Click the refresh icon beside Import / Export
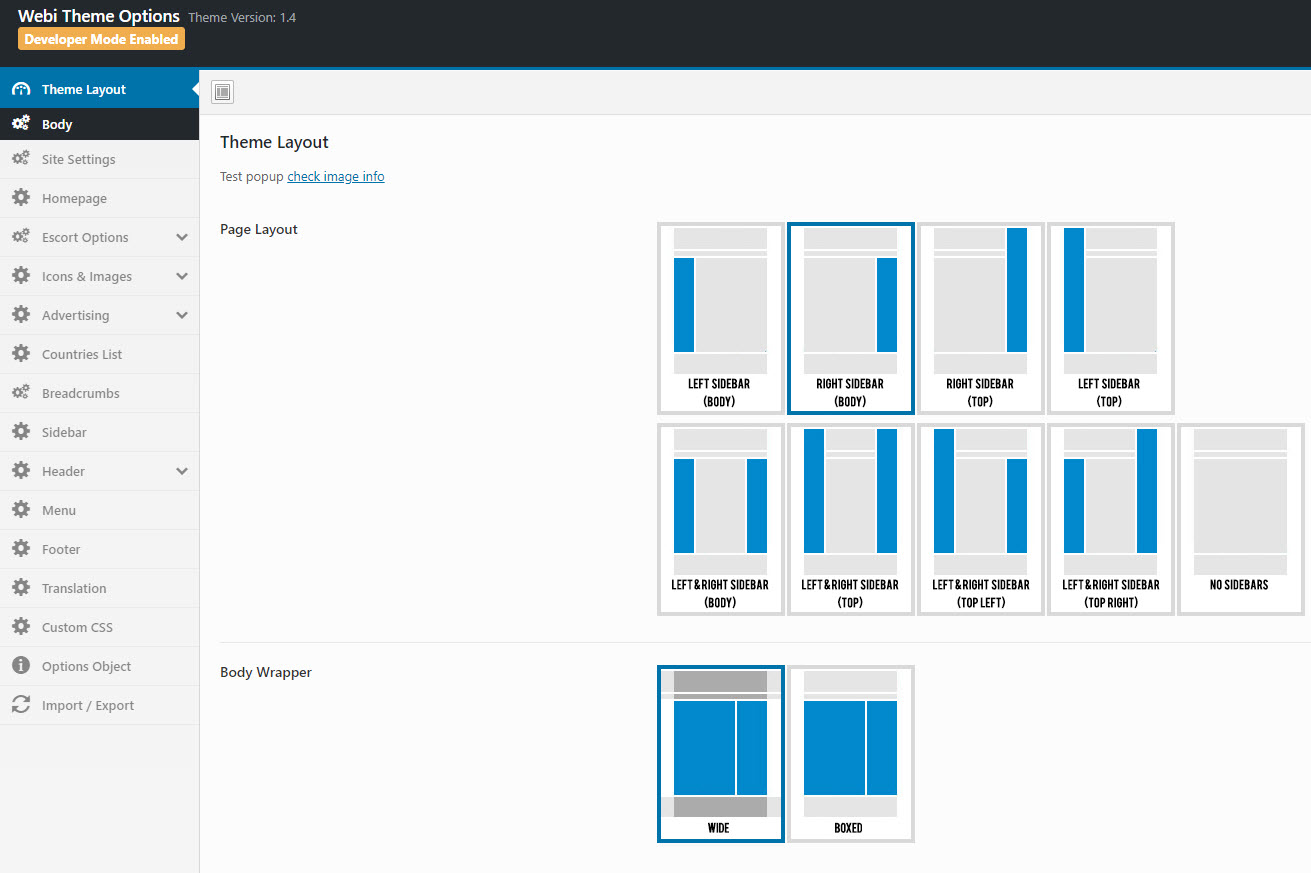The height and width of the screenshot is (873, 1311). (x=21, y=705)
